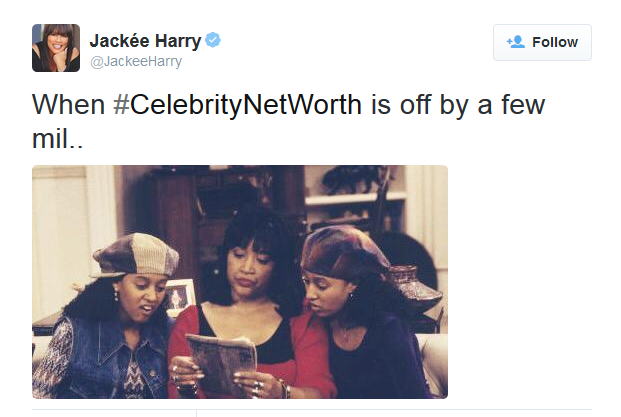The image size is (621, 417).
Task: Click the tweet text "mil.."
Action: [x=57, y=141]
